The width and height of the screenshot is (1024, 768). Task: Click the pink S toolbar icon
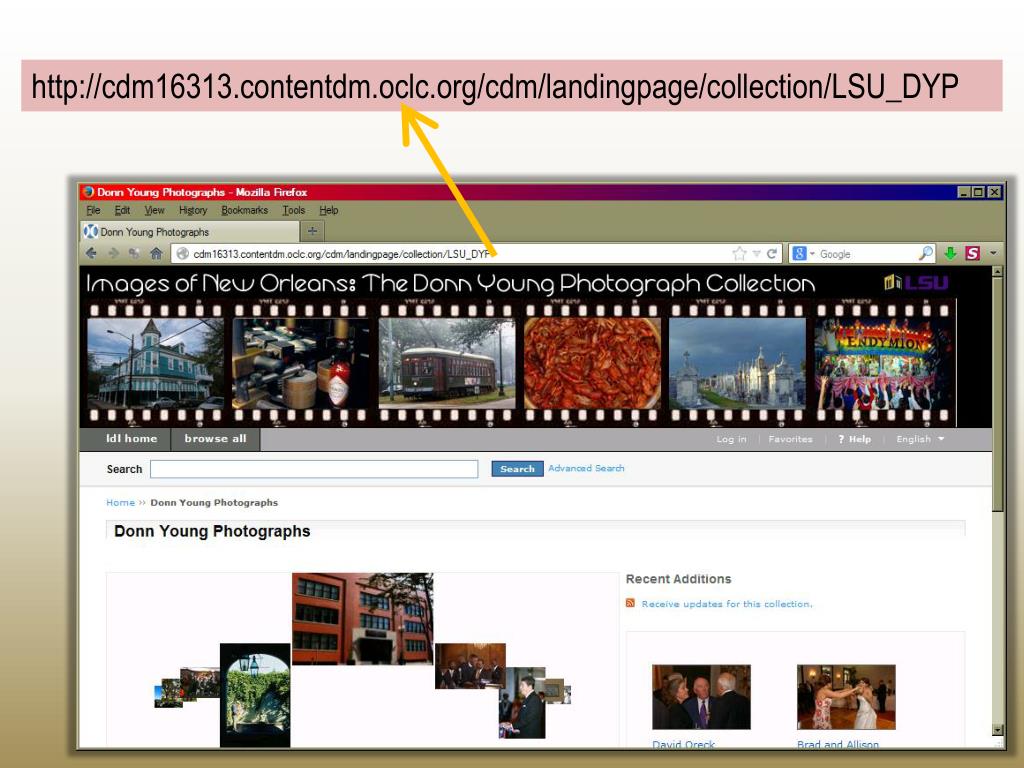click(972, 253)
